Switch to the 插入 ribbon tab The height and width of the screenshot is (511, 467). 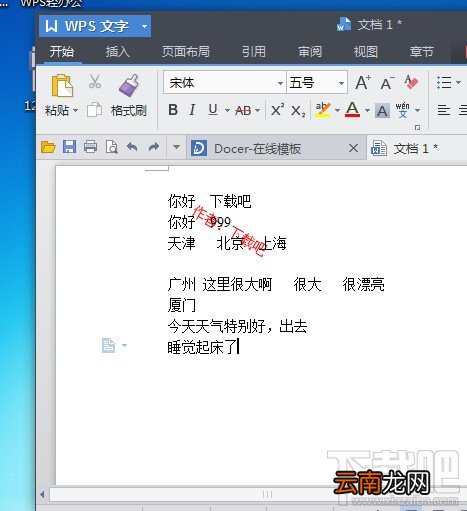(118, 52)
